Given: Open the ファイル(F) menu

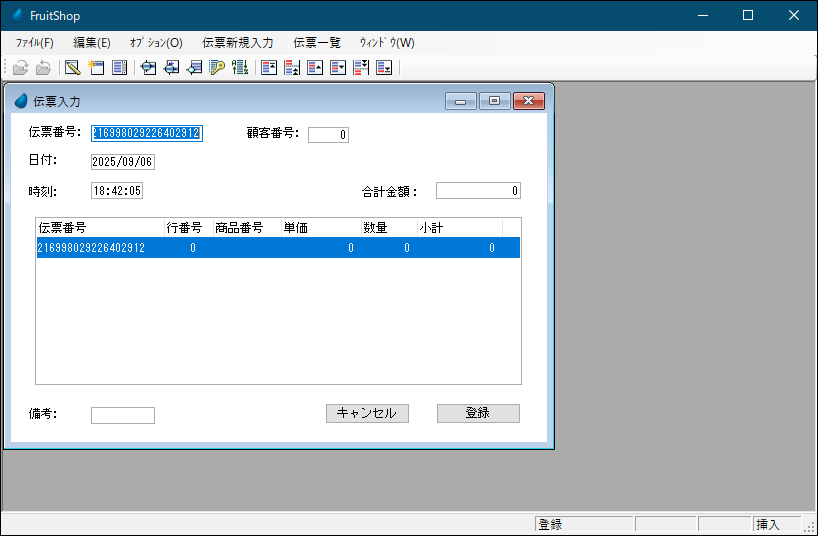Looking at the screenshot, I should (x=35, y=43).
